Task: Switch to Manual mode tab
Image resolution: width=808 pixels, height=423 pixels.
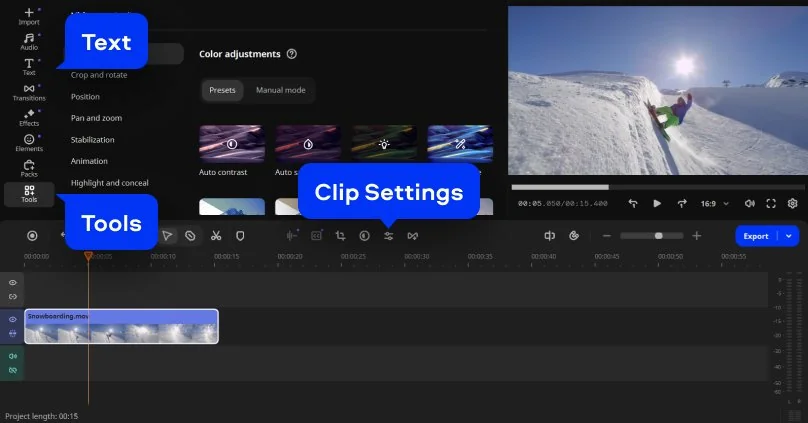Action: pos(280,90)
